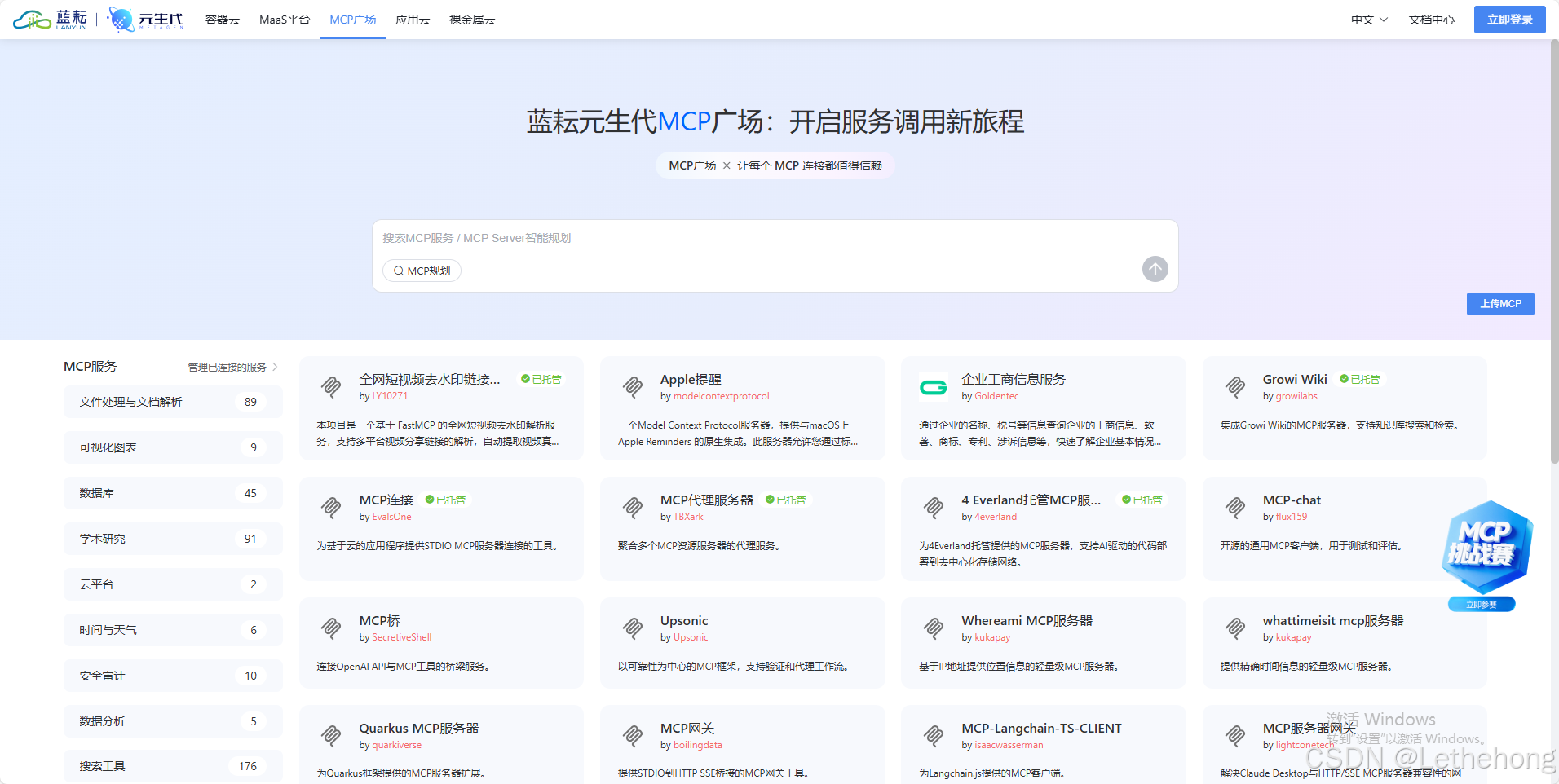Image resolution: width=1559 pixels, height=784 pixels.
Task: Click the page vertical scrollbar
Action: tap(1553, 253)
